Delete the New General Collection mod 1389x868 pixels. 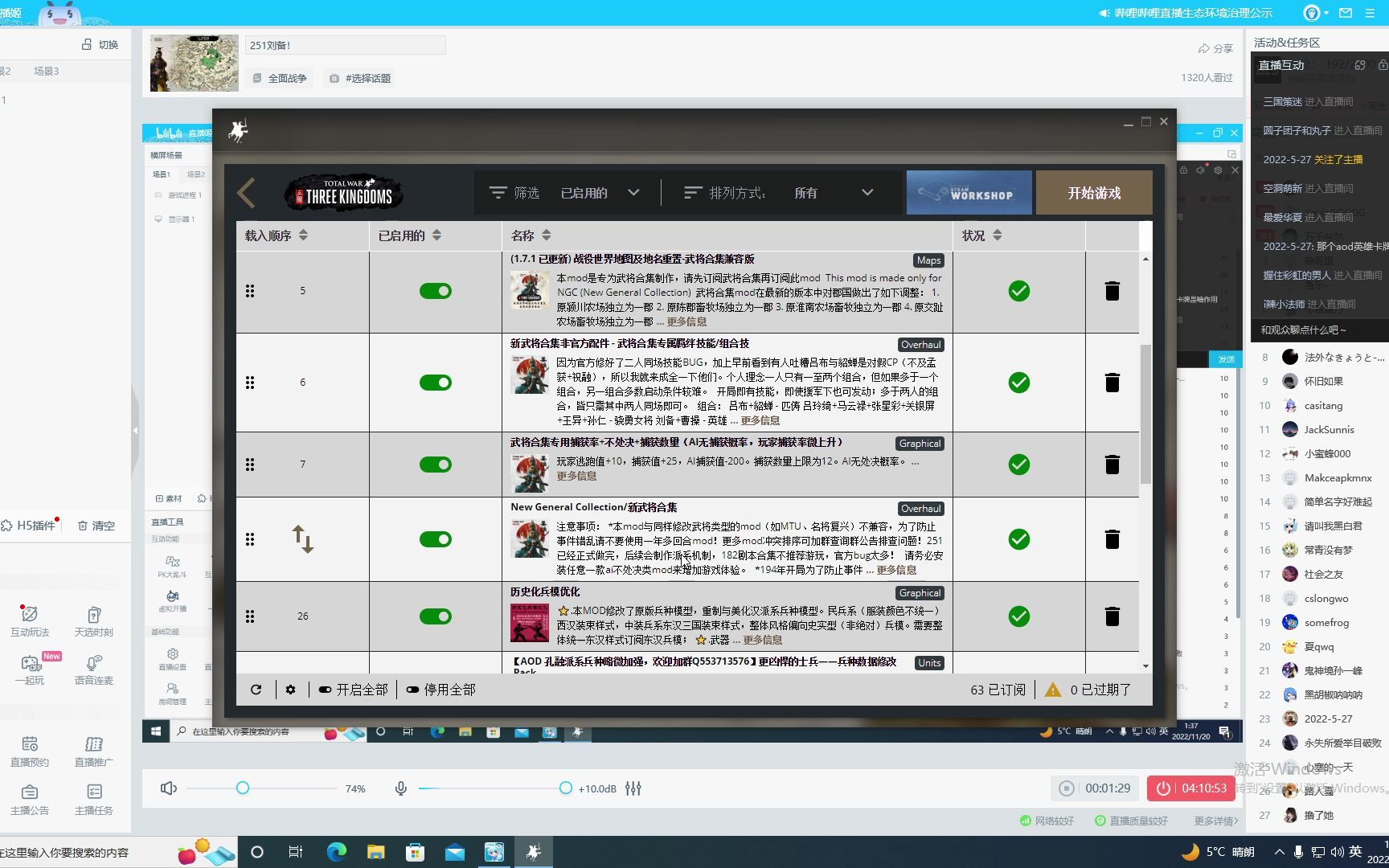tap(1112, 539)
